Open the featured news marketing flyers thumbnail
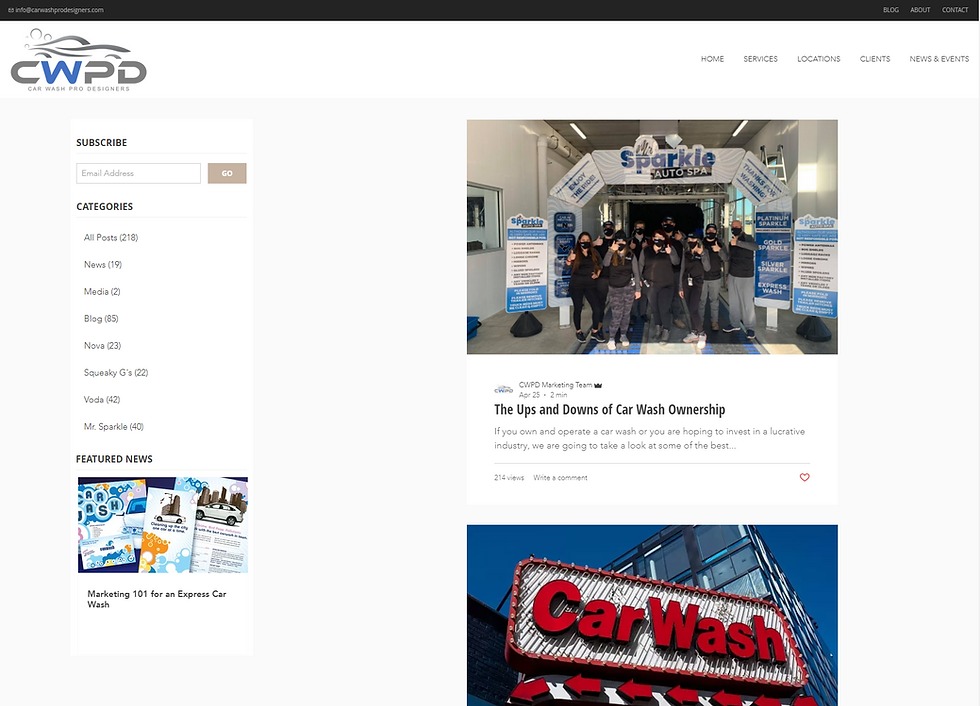Image resolution: width=980 pixels, height=706 pixels. click(162, 525)
